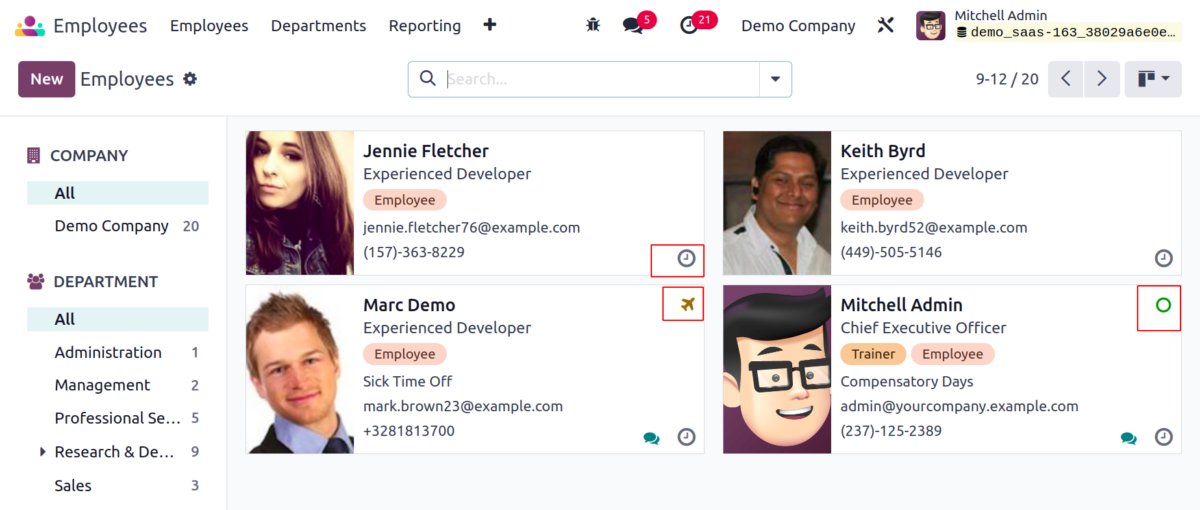Screen dimensions: 1200x510
Task: Open the activities clock icon in navbar
Action: (x=689, y=26)
